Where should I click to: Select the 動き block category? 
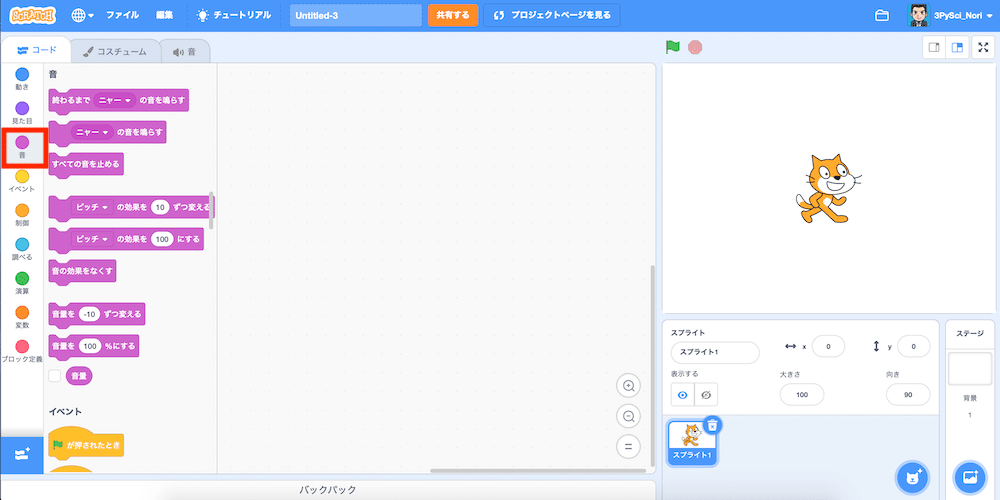(22, 79)
